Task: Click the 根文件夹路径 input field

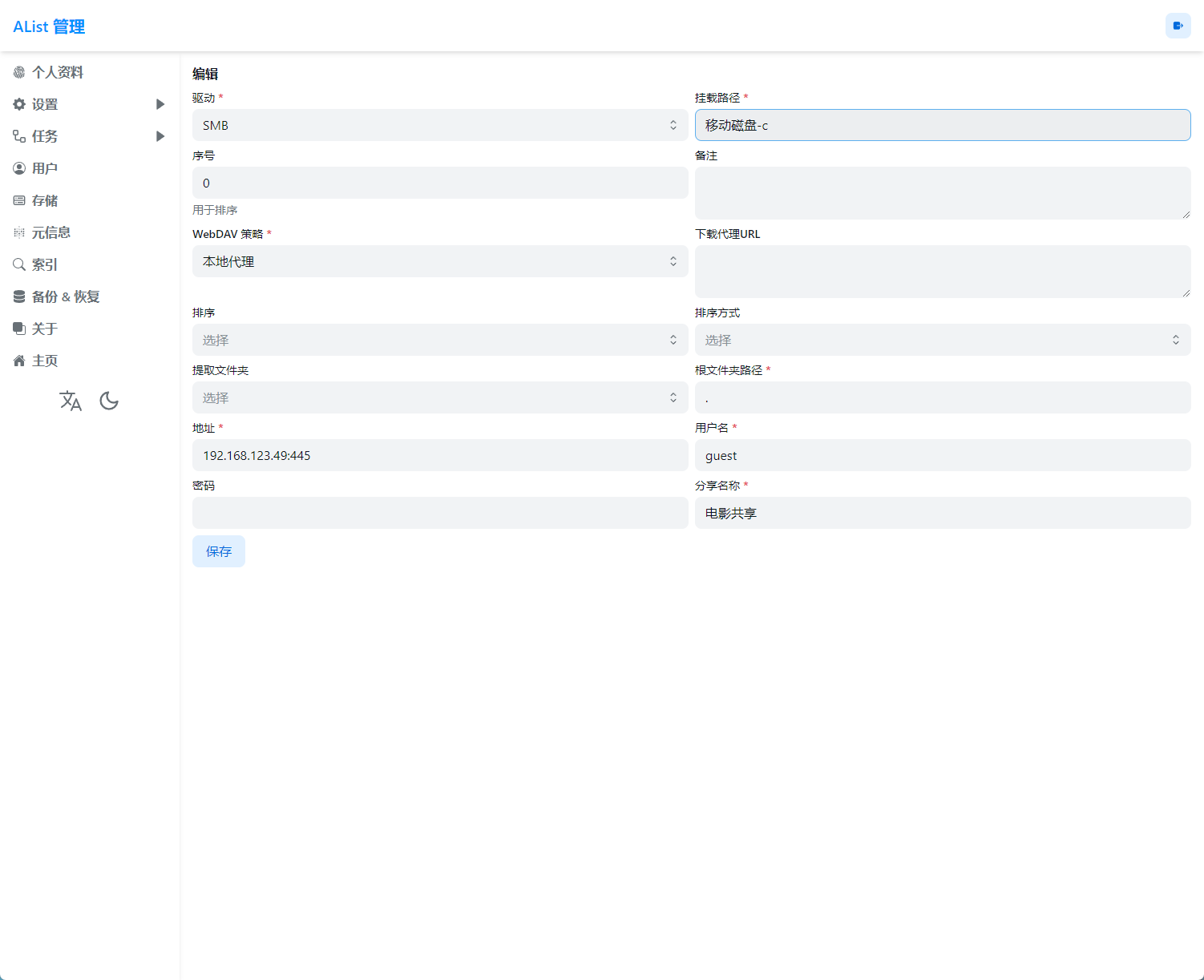Action: click(943, 397)
